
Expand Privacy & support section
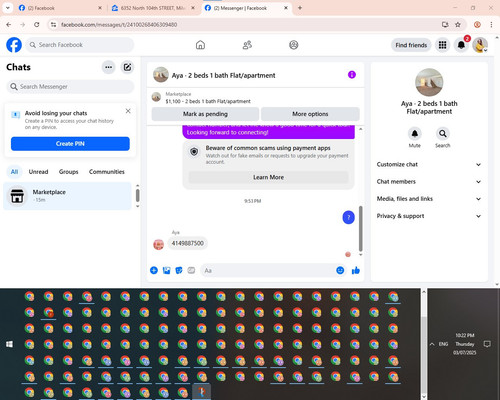(429, 216)
